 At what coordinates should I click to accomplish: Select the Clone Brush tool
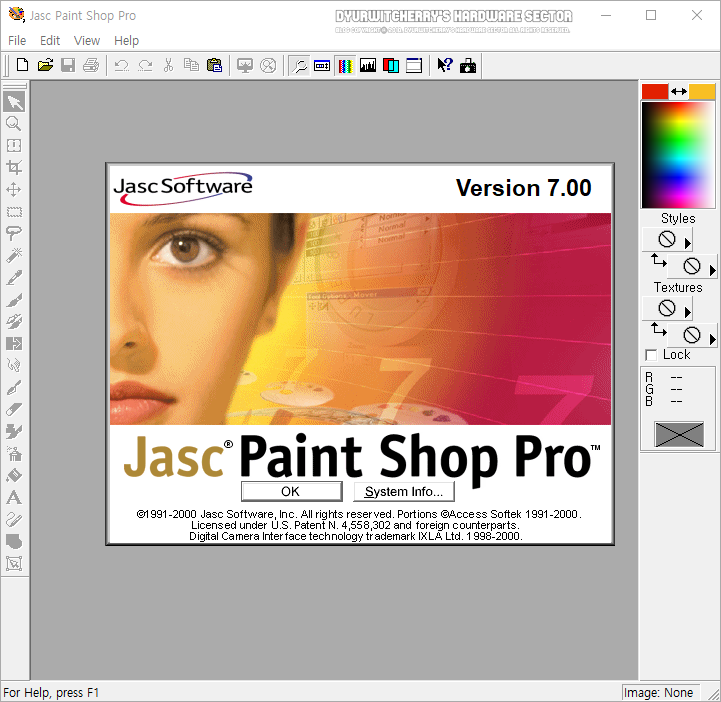coord(14,321)
